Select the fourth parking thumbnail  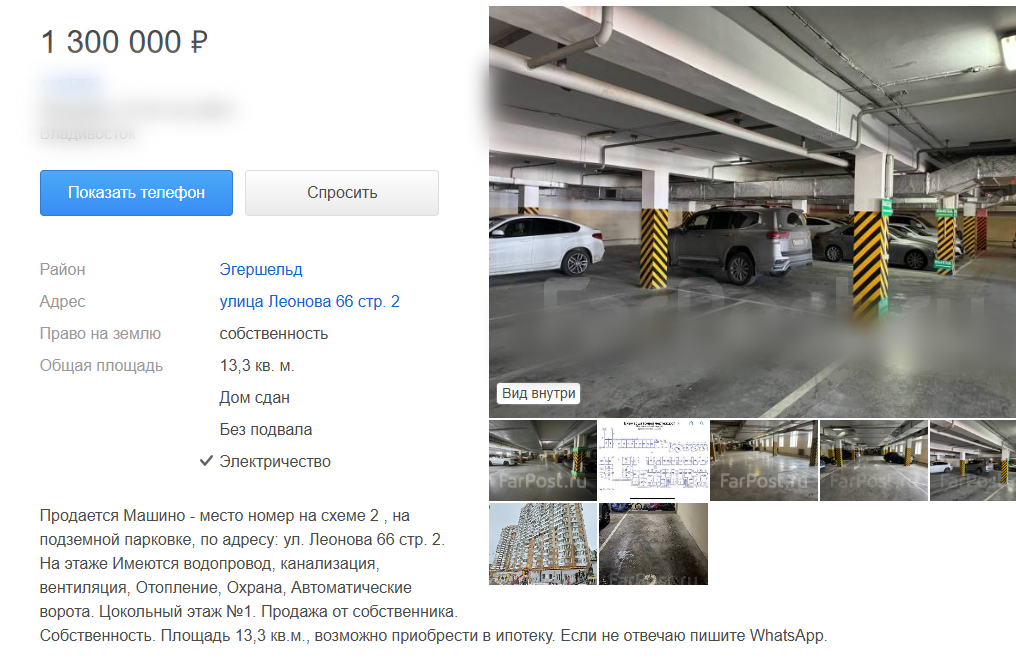pyautogui.click(x=873, y=460)
